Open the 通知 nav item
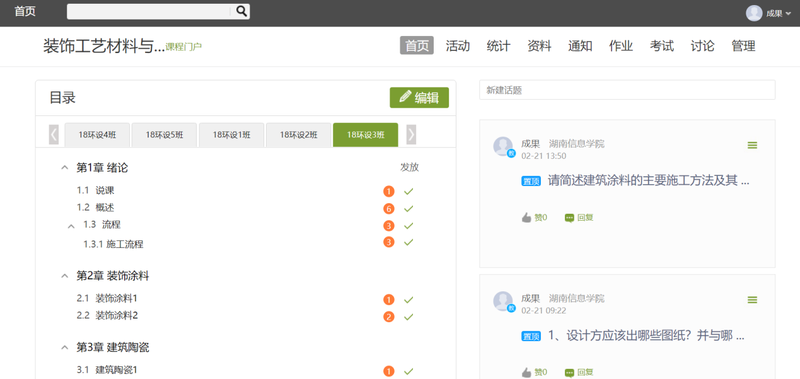Viewport: 800px width, 379px height. click(580, 45)
